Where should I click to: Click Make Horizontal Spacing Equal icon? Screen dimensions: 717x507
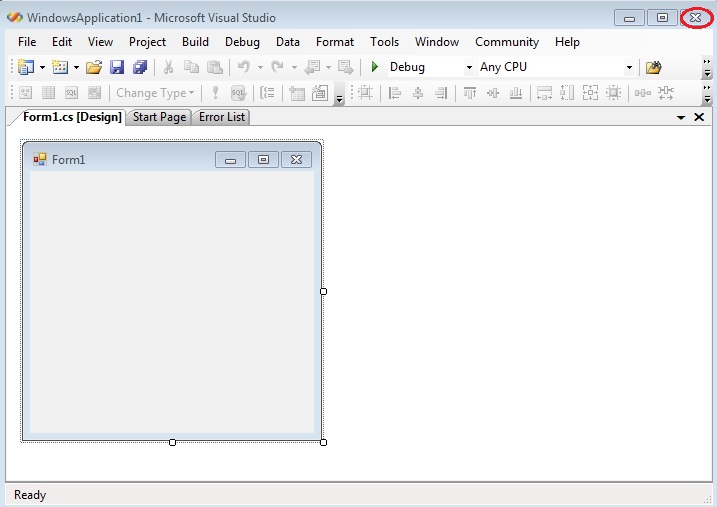click(x=642, y=93)
